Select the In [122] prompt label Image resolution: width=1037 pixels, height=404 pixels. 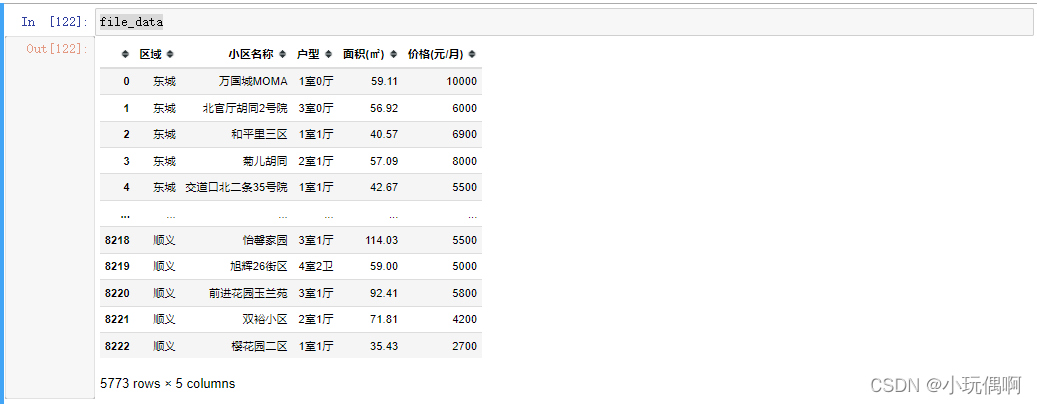point(54,22)
